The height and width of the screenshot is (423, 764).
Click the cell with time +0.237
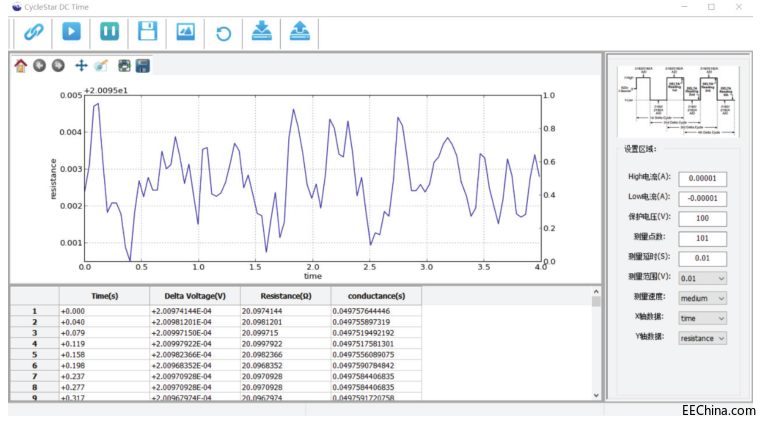coord(104,376)
